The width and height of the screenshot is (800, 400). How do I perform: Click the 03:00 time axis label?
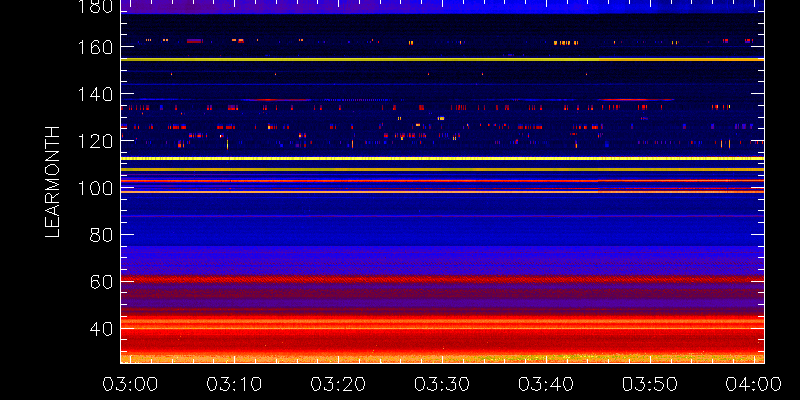tap(130, 384)
